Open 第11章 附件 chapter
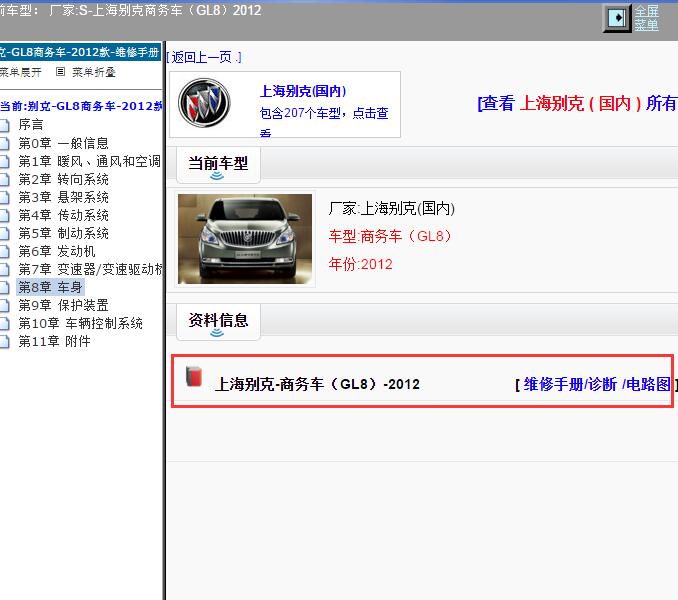This screenshot has width=678, height=600. [x=54, y=341]
